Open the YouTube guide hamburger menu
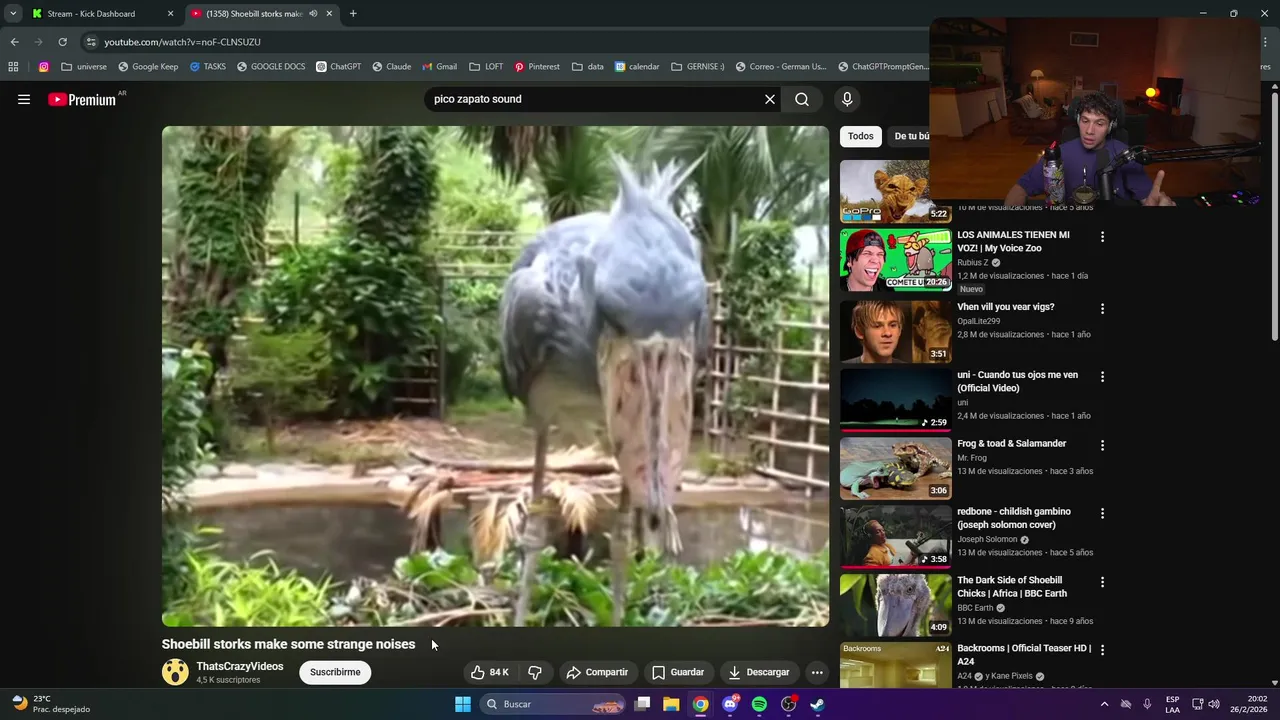 tap(24, 99)
